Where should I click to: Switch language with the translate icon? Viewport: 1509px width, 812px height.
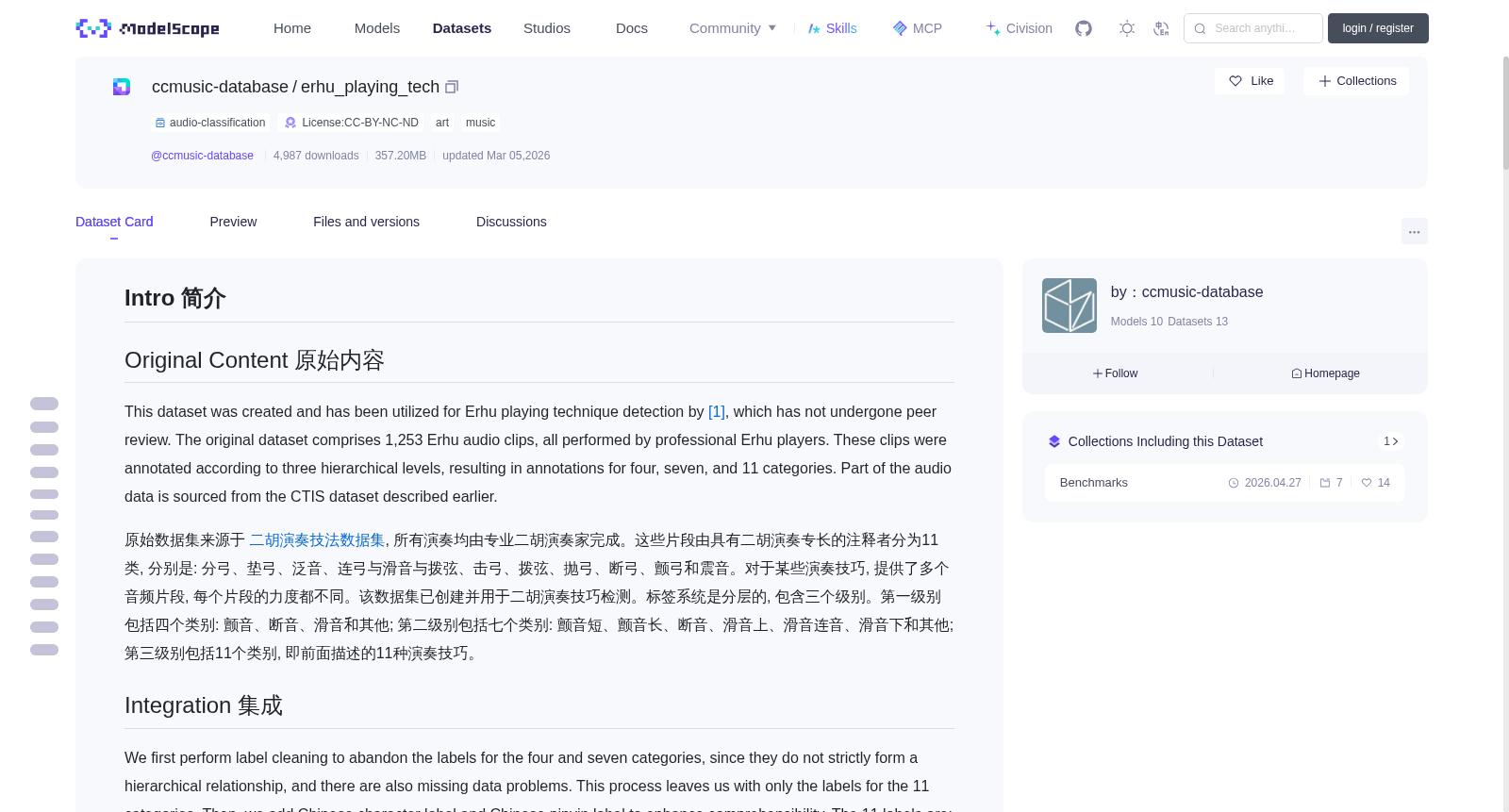point(1161,28)
